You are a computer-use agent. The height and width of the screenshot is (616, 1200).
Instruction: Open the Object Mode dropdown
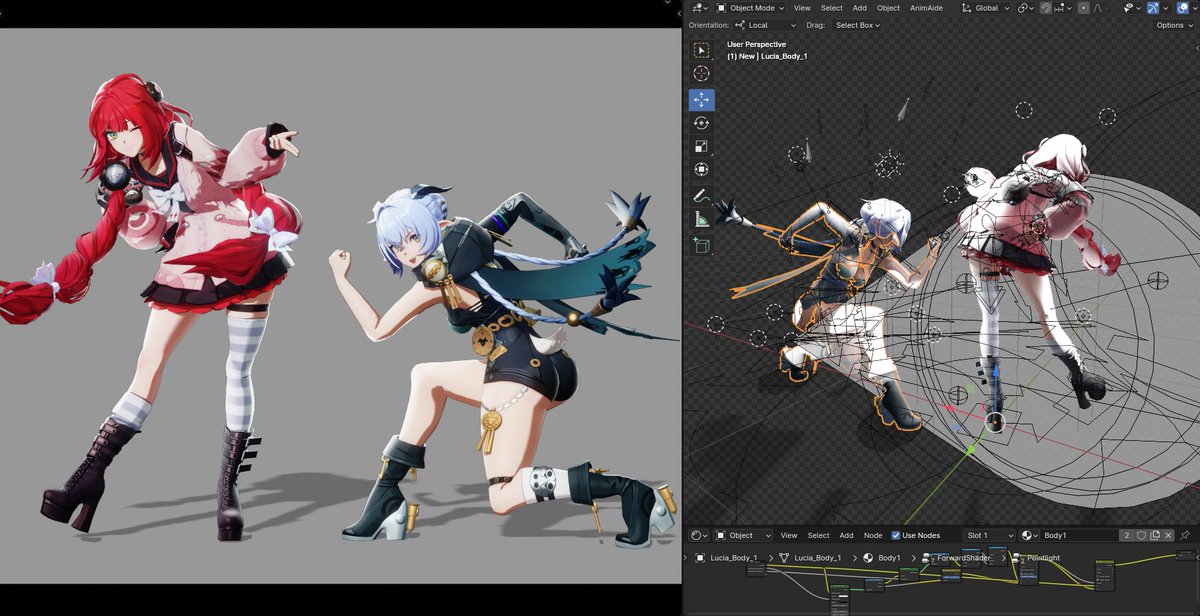750,8
